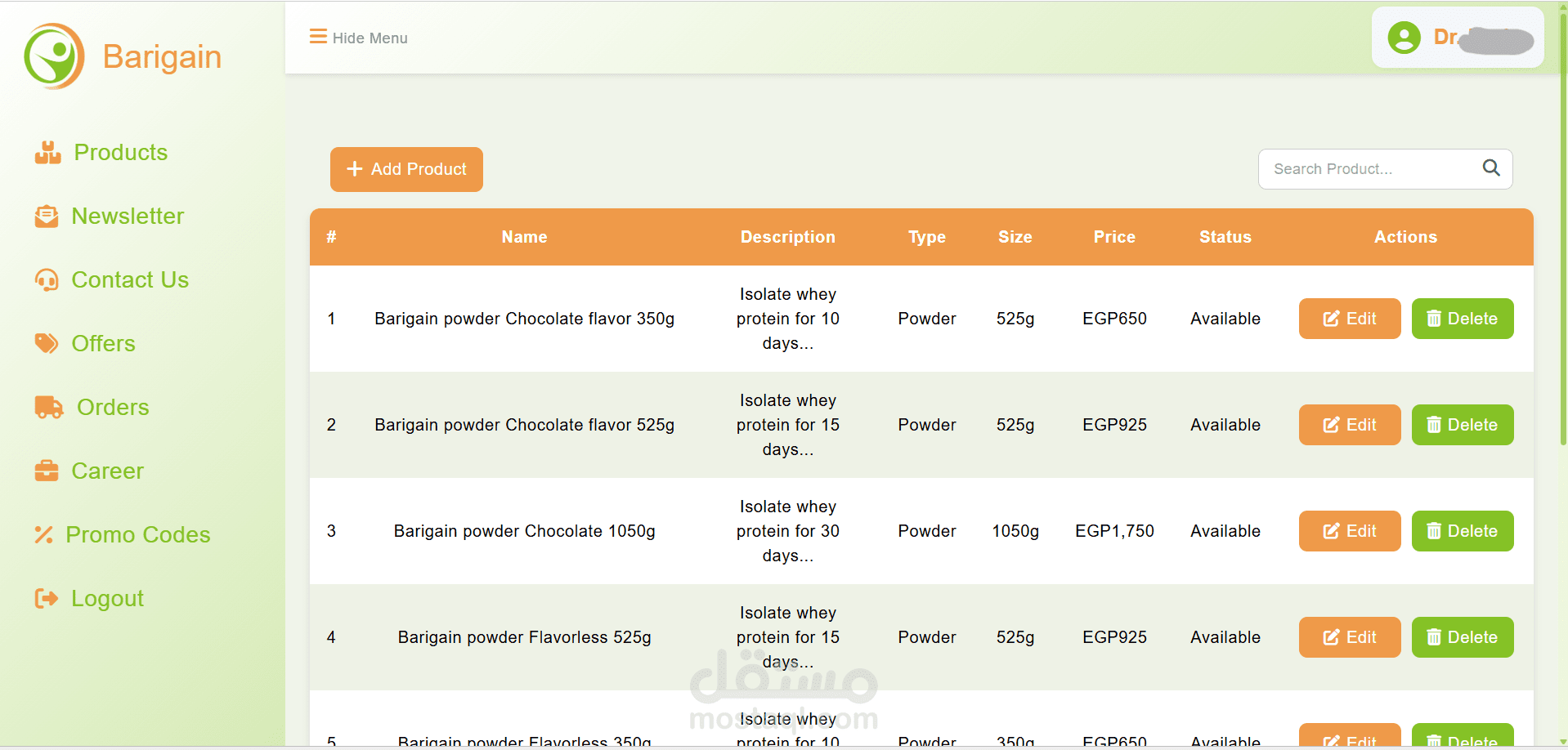Edit Barigain powder Chocolate 1050g
This screenshot has width=1568, height=750.
(x=1350, y=531)
